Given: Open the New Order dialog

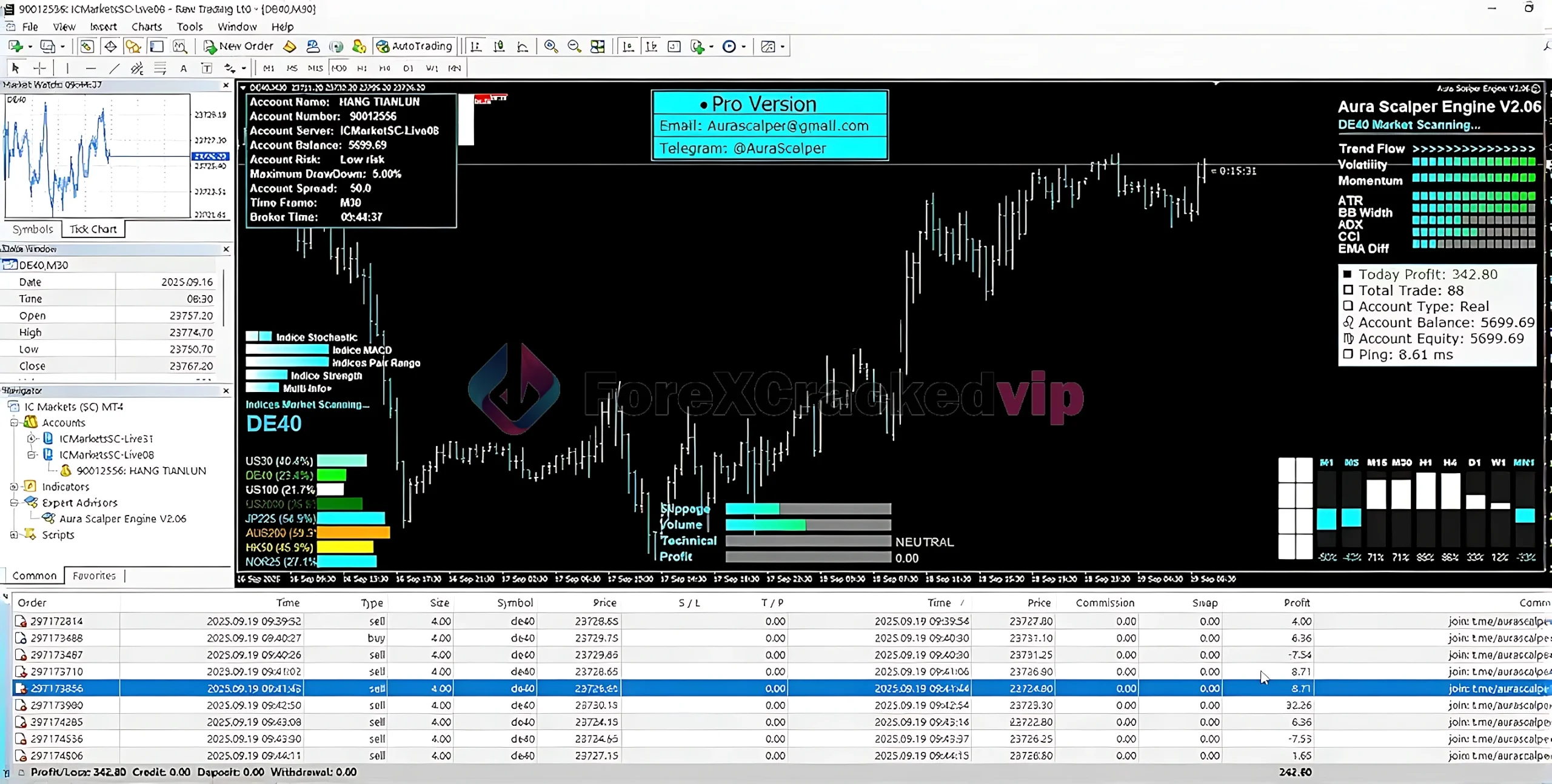Looking at the screenshot, I should [x=238, y=46].
